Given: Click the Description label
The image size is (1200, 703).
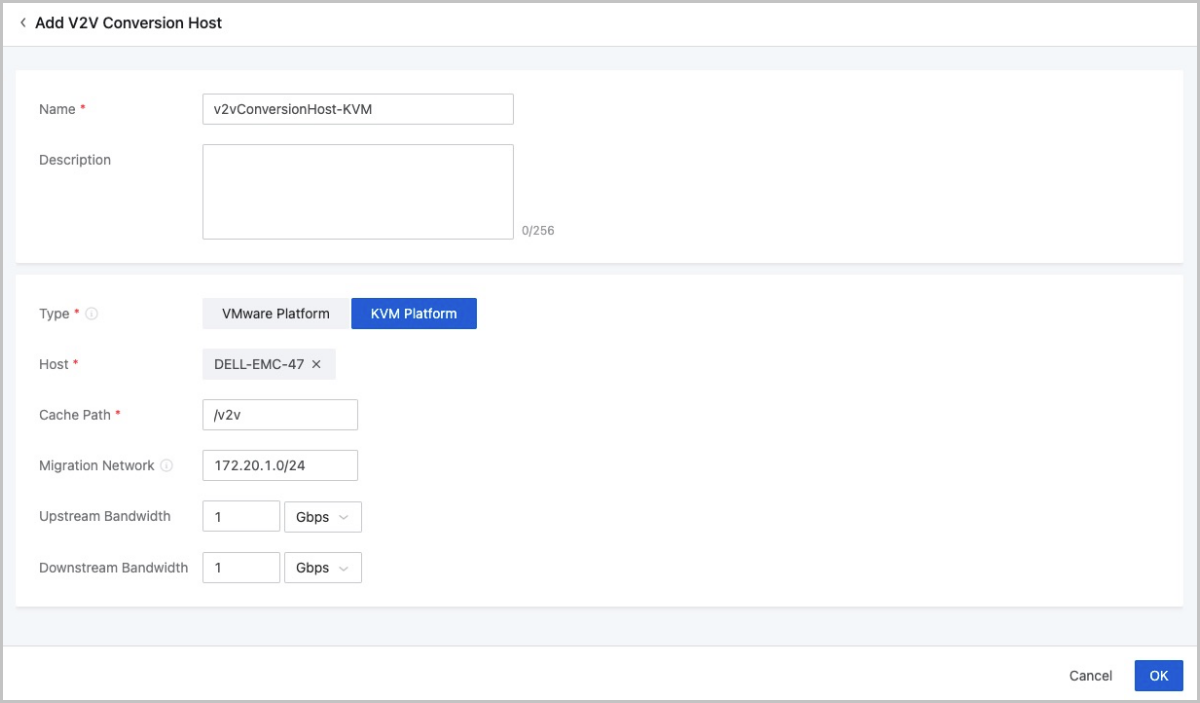Looking at the screenshot, I should 75,160.
